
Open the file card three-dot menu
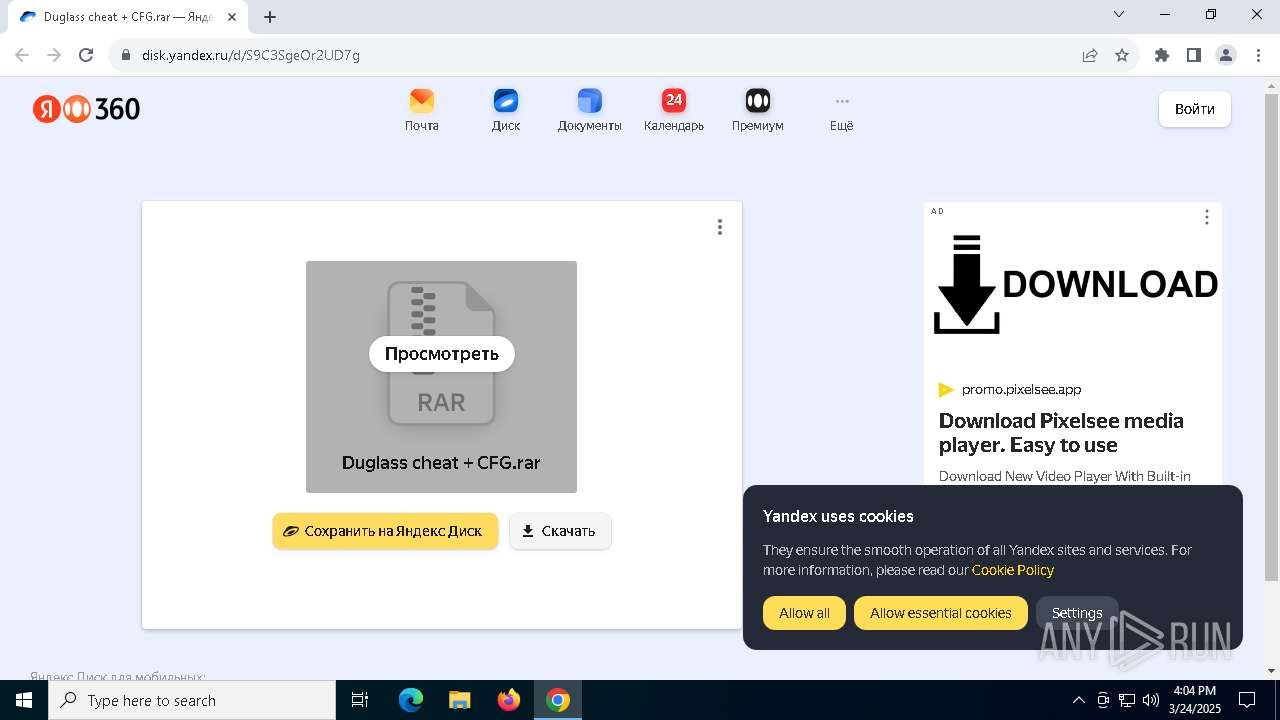coord(720,227)
